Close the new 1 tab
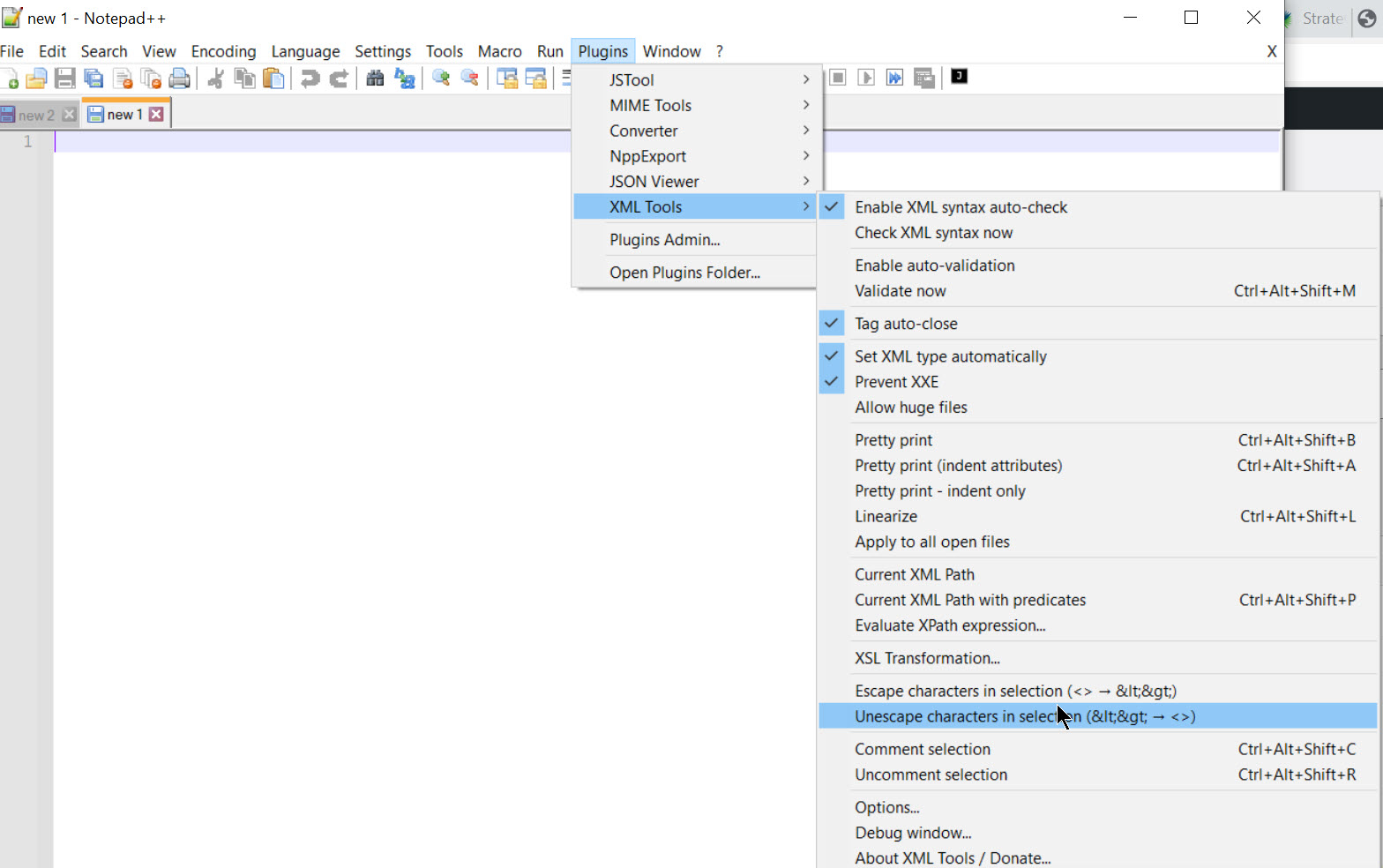Viewport: 1383px width, 868px height. pyautogui.click(x=156, y=114)
